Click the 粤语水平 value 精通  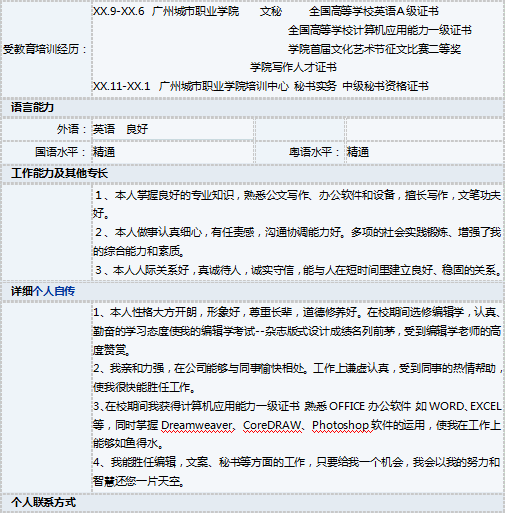358,152
